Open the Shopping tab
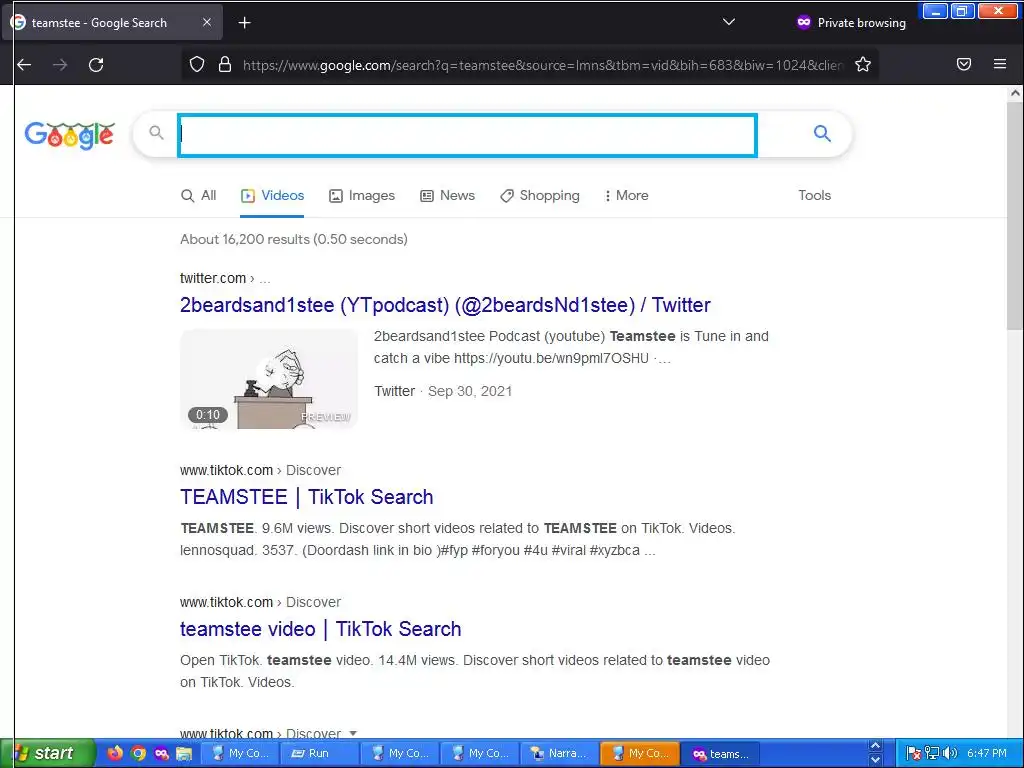The width and height of the screenshot is (1024, 768). [x=539, y=195]
